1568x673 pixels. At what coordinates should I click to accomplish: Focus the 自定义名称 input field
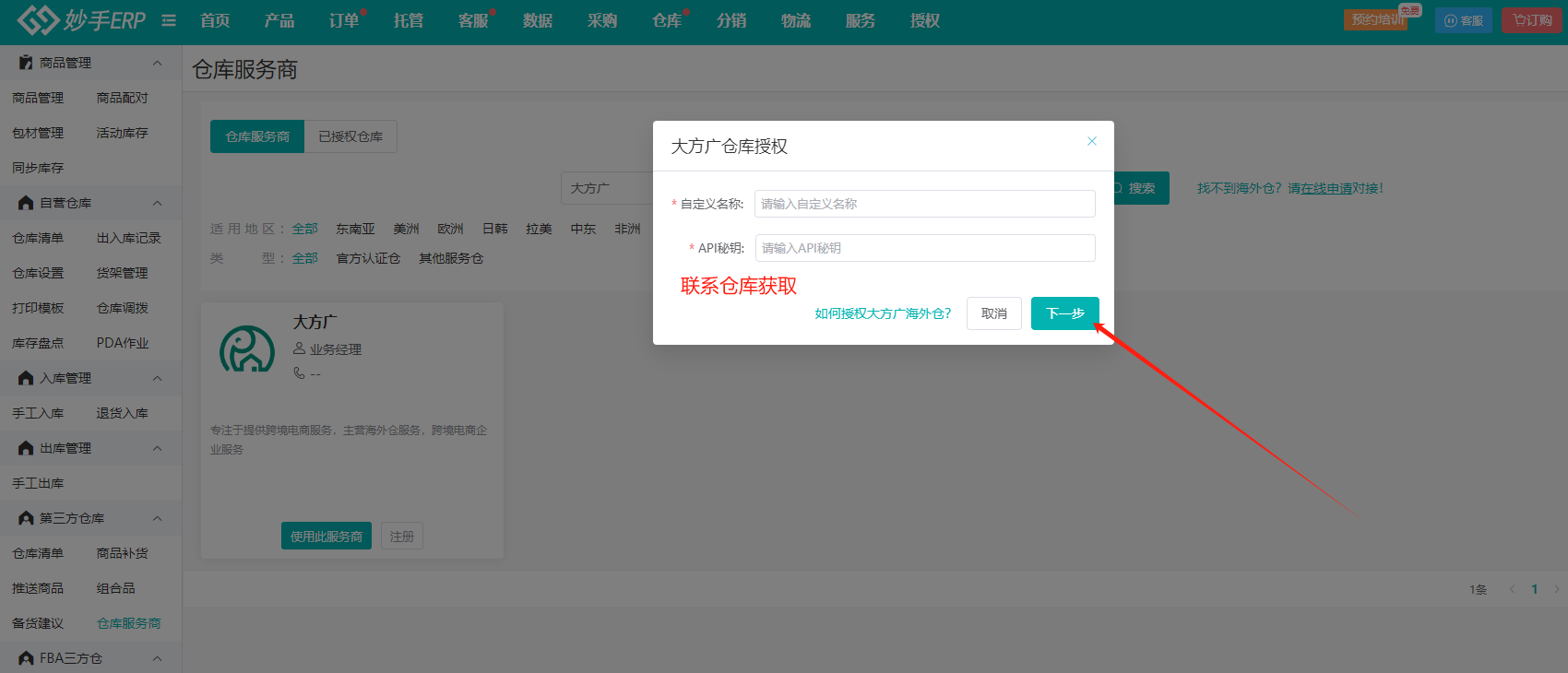(x=925, y=204)
